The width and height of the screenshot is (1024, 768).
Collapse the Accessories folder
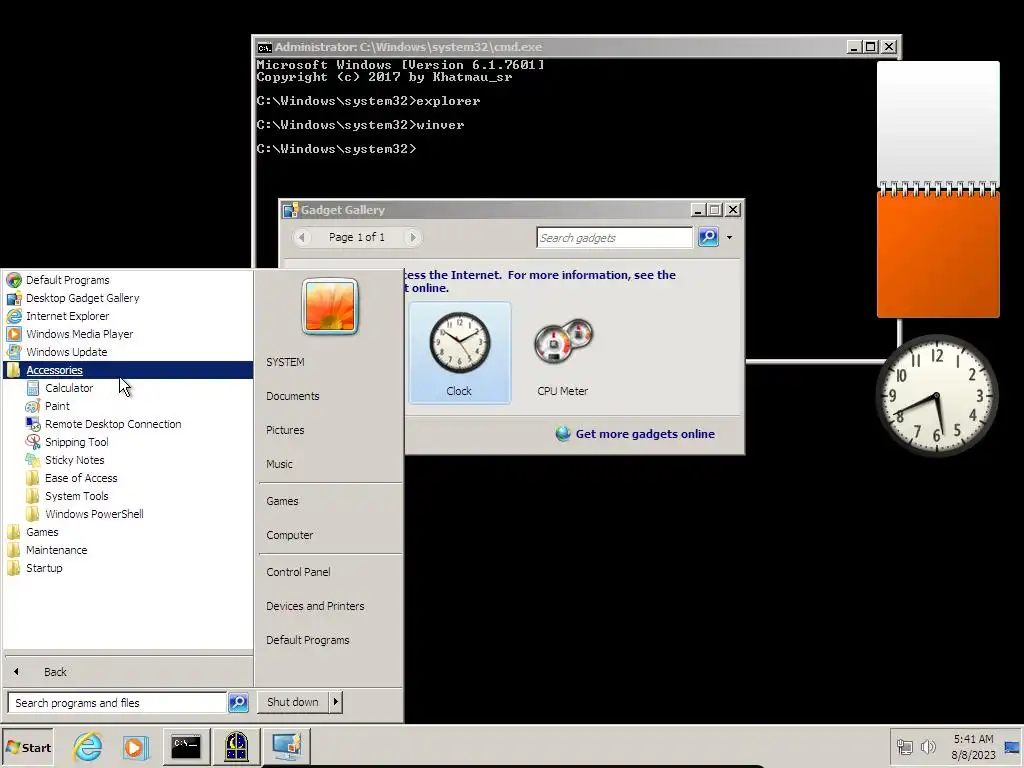(x=128, y=370)
